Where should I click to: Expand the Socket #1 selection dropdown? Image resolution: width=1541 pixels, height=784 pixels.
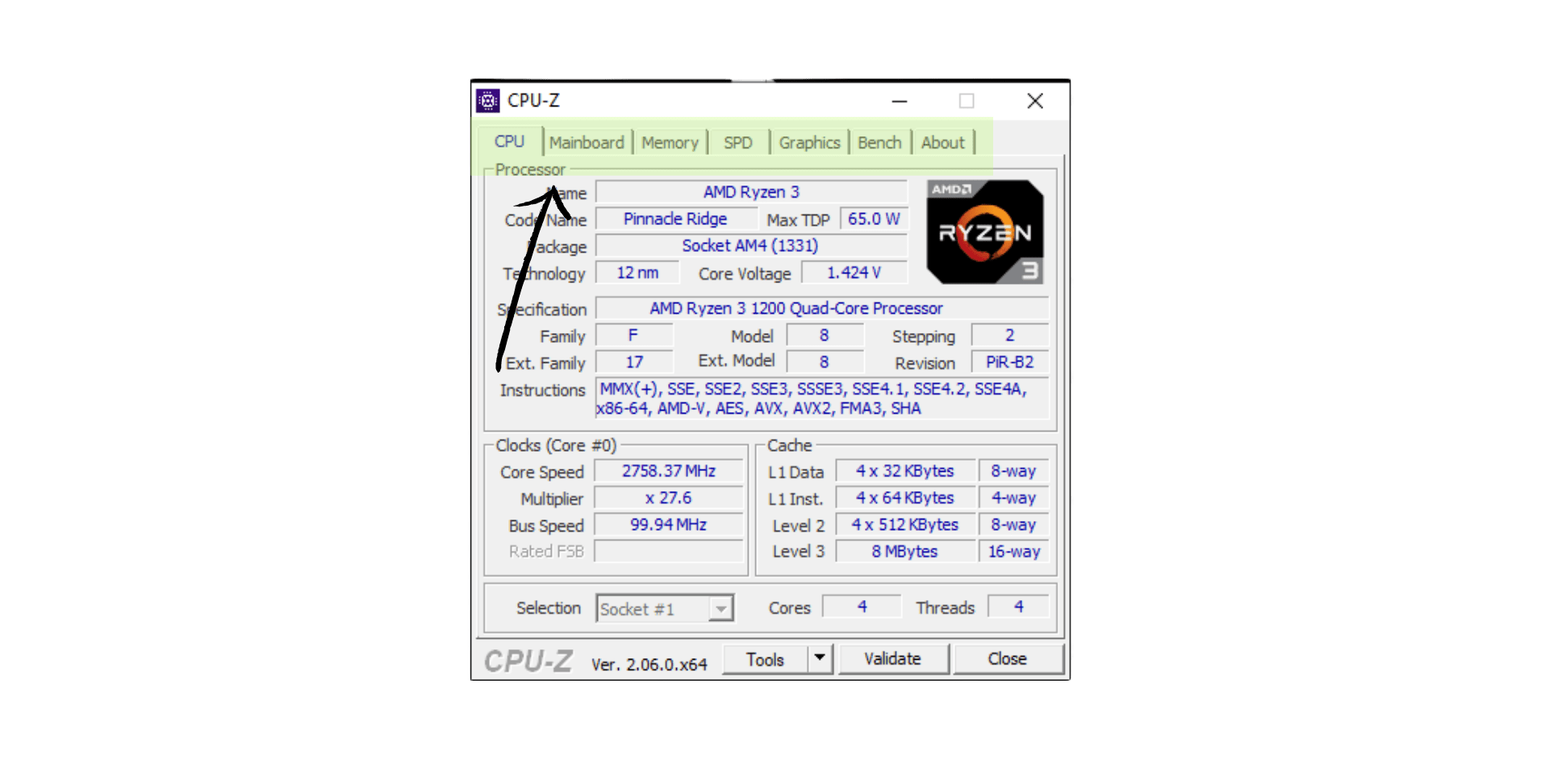[720, 609]
